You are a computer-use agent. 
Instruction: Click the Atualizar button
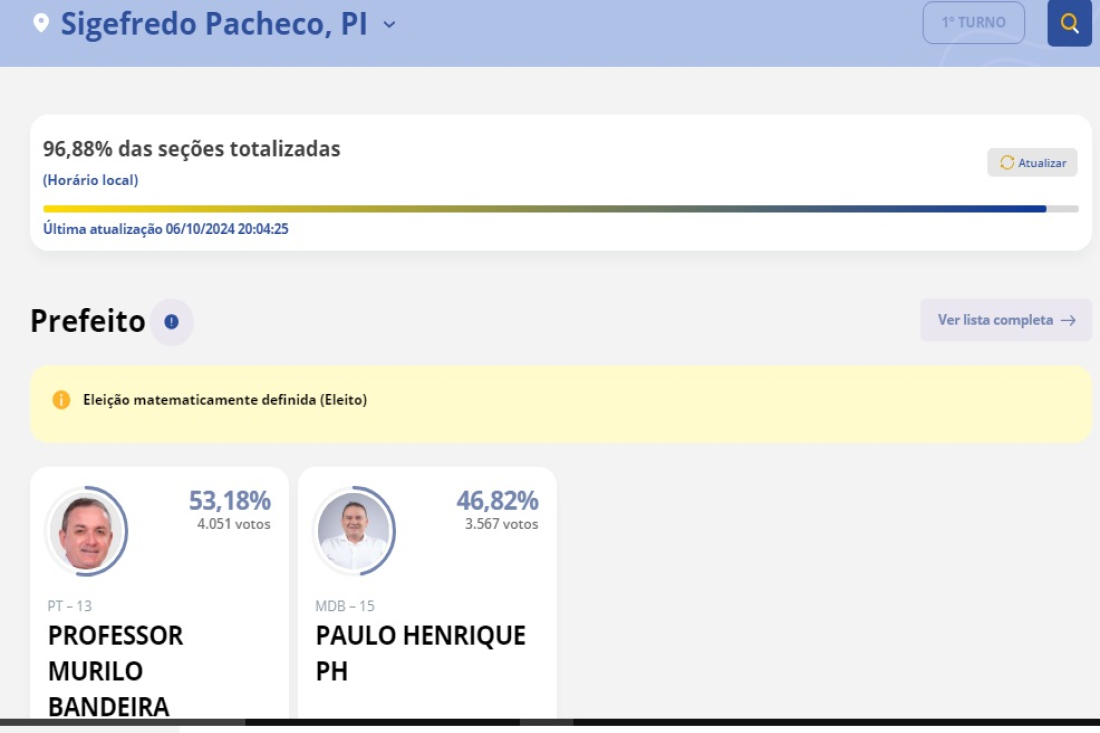pyautogui.click(x=1032, y=163)
